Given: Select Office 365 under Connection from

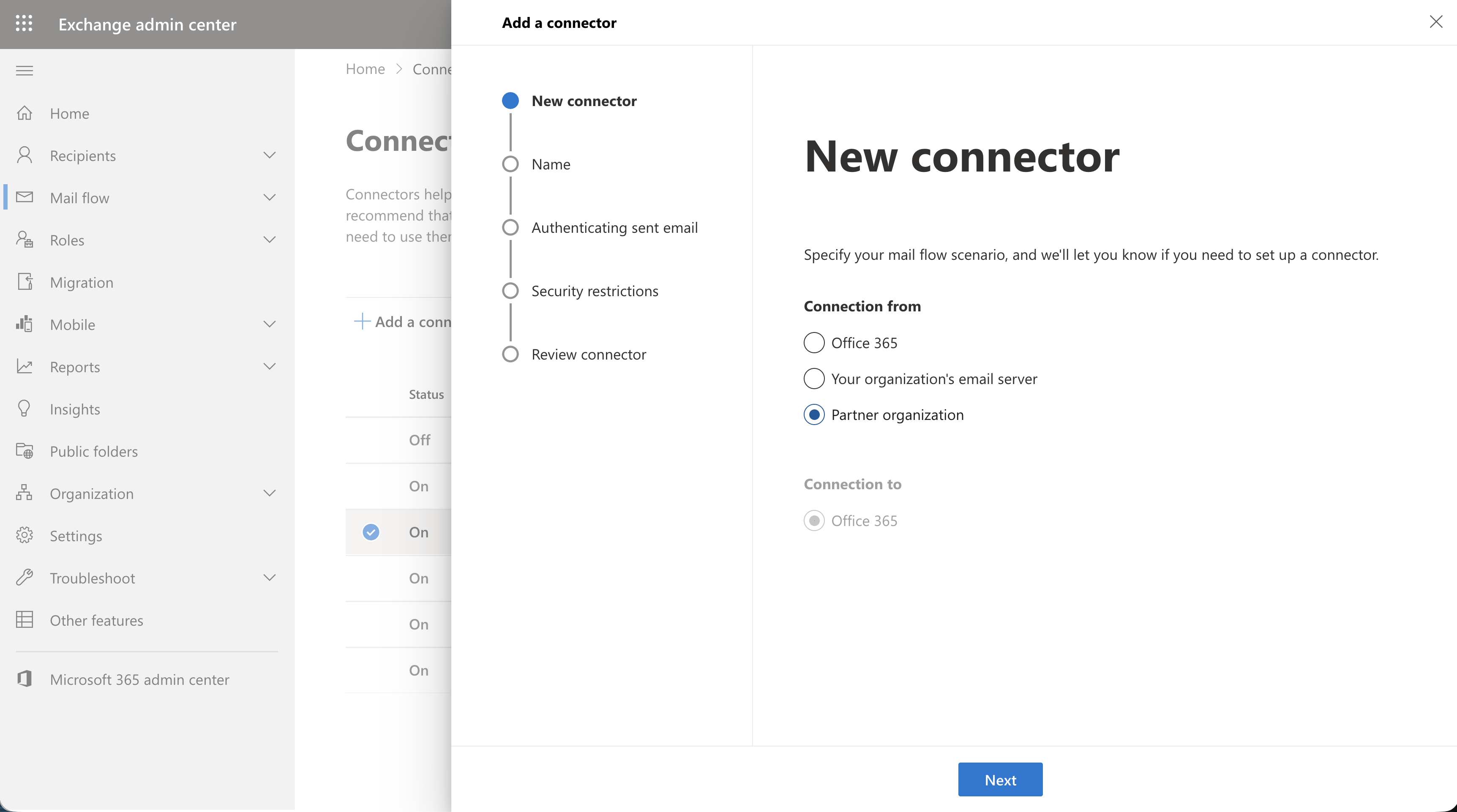Looking at the screenshot, I should (x=814, y=343).
